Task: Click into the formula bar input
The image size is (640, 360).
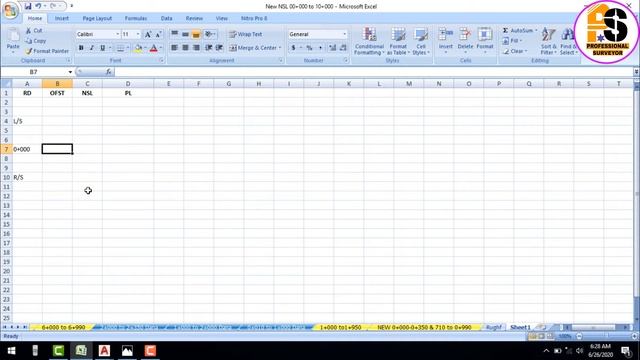Action: (373, 72)
